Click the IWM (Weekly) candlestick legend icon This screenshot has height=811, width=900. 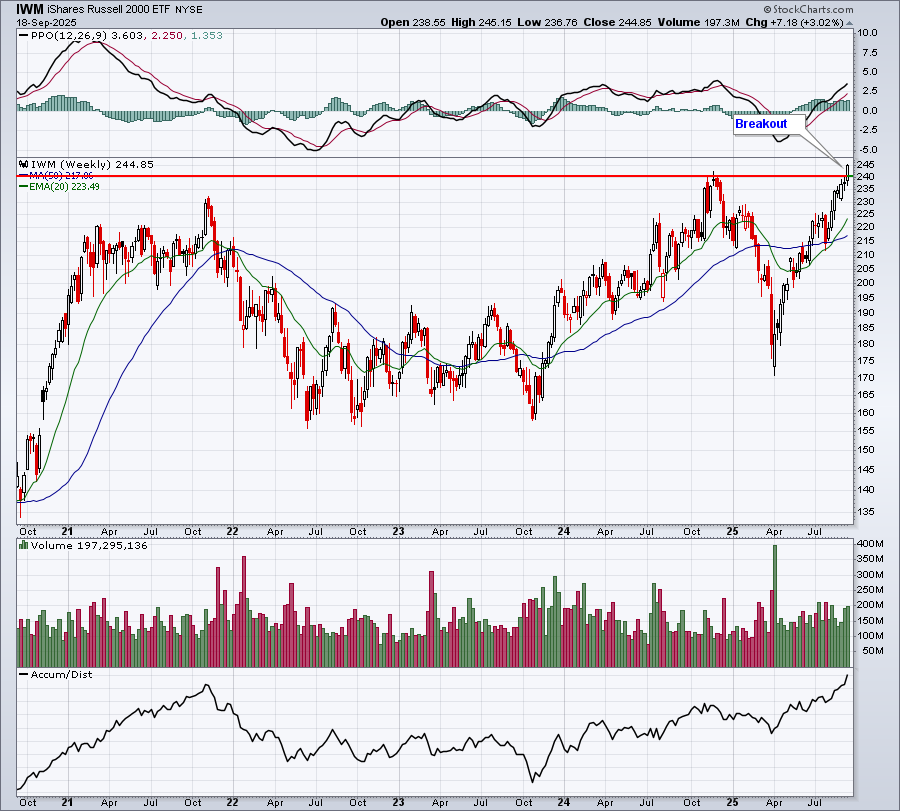point(24,164)
